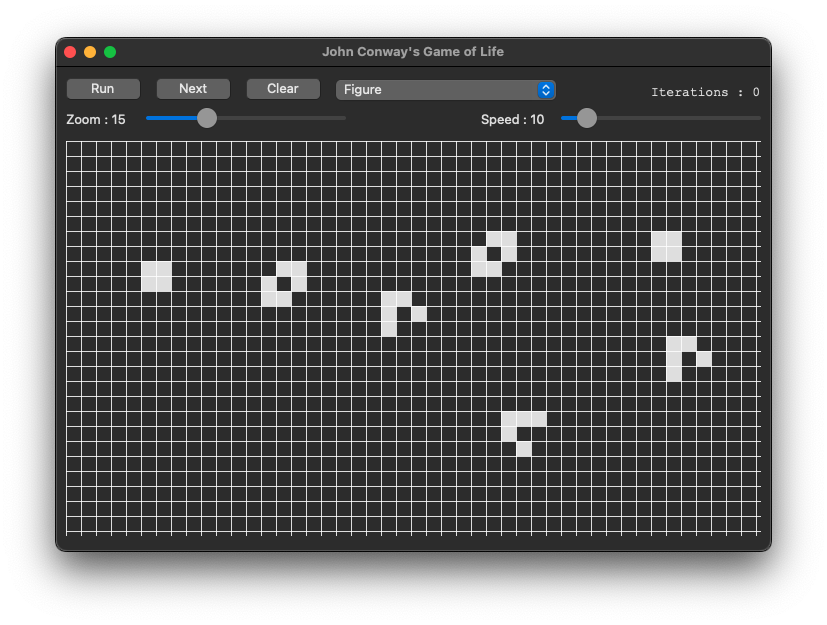Clear the grid with the Clear button

[283, 89]
